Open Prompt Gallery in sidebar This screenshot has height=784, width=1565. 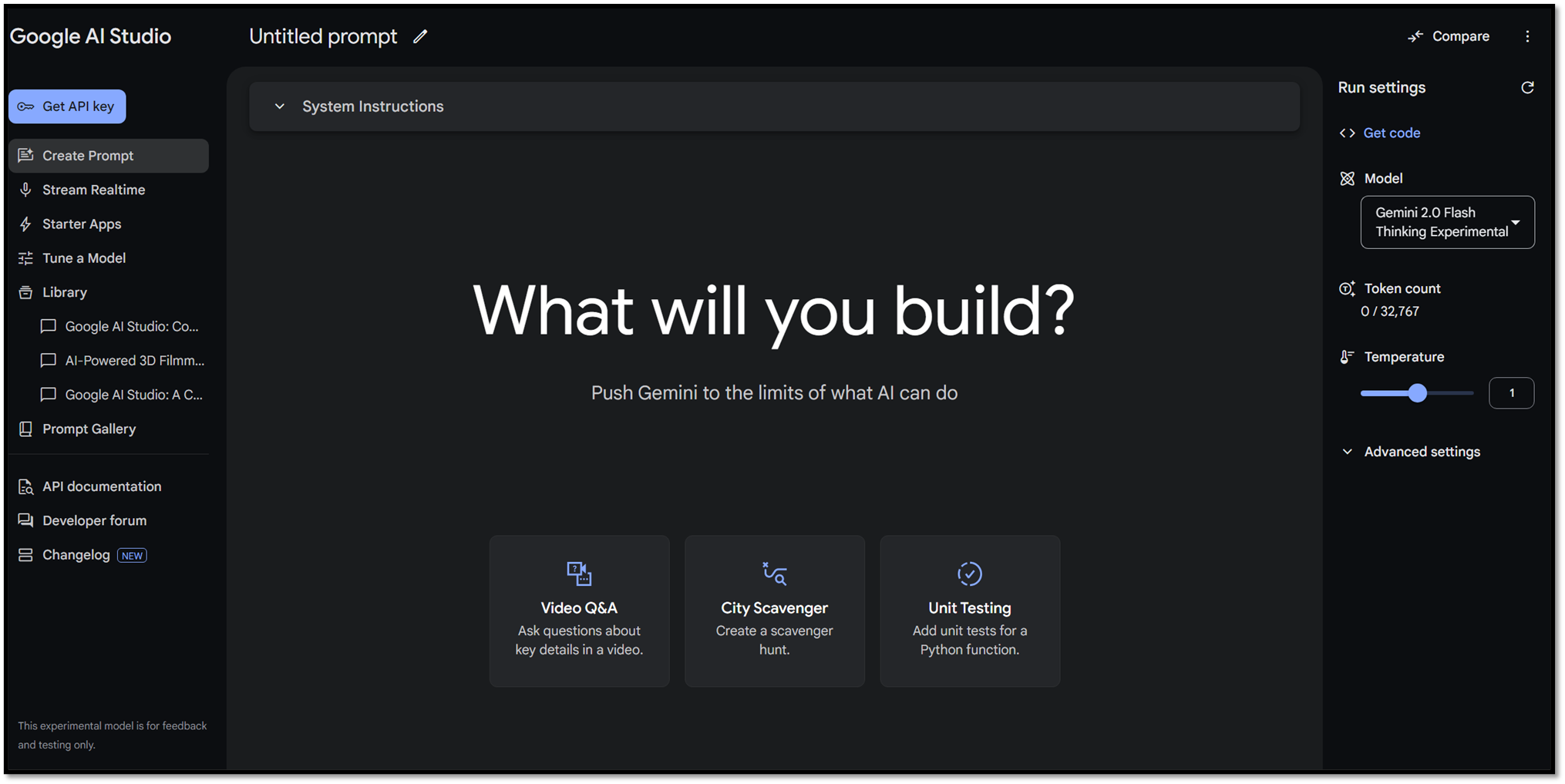pyautogui.click(x=108, y=429)
